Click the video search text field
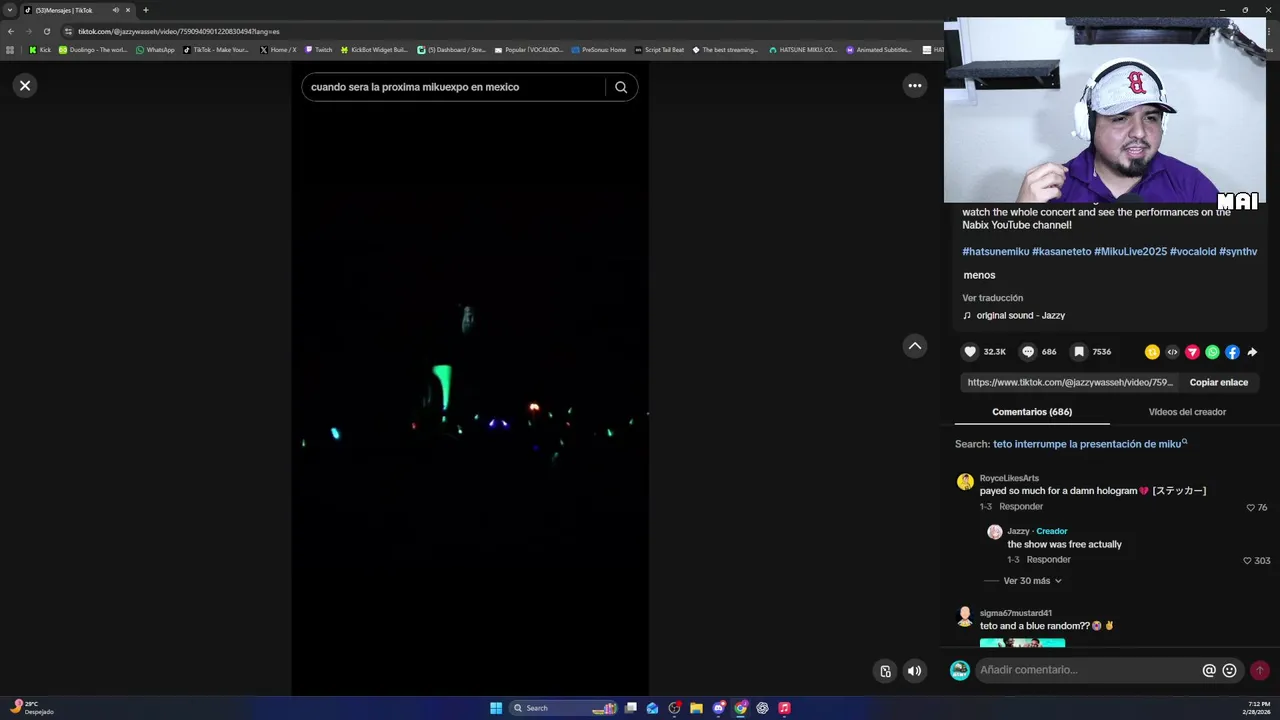 455,87
